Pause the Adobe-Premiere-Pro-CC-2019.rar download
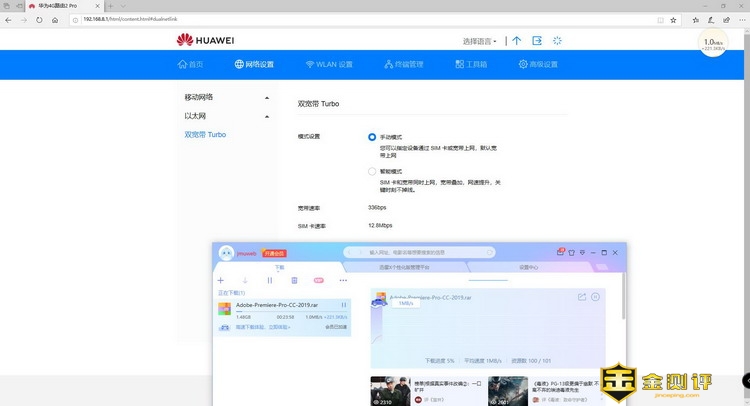The width and height of the screenshot is (750, 406). (x=344, y=305)
